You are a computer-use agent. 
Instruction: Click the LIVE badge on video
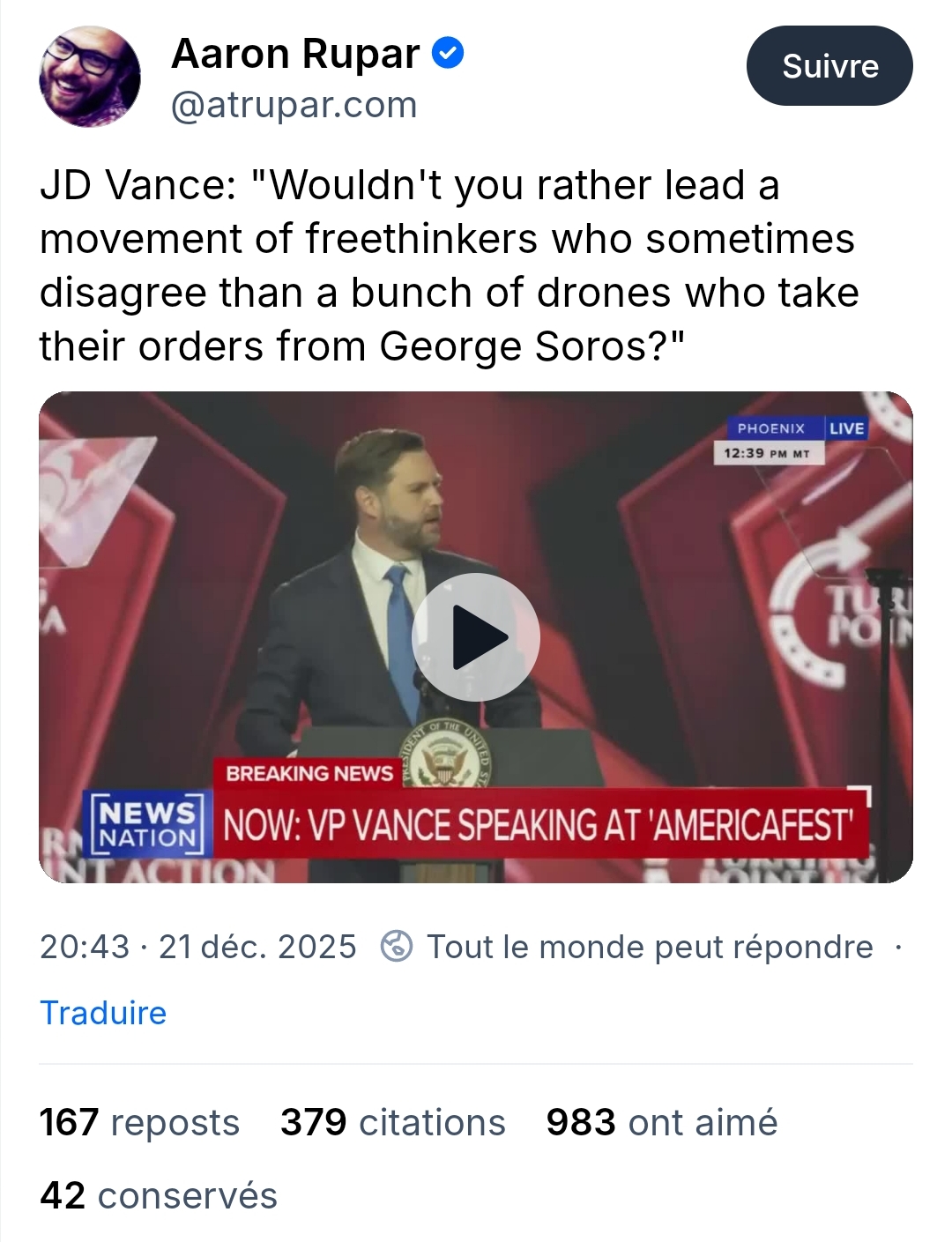click(846, 428)
